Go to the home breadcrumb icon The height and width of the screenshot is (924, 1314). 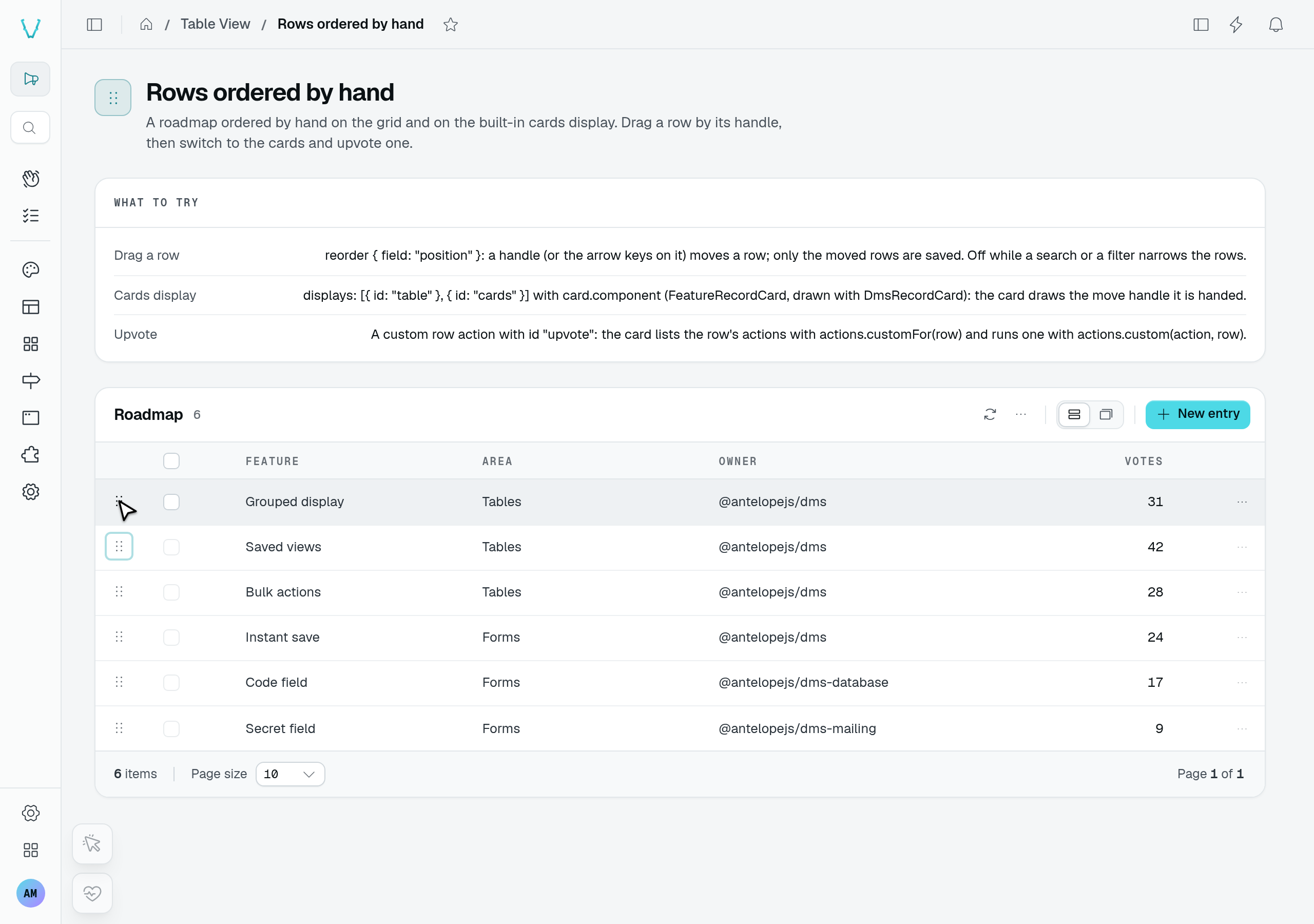coord(146,24)
